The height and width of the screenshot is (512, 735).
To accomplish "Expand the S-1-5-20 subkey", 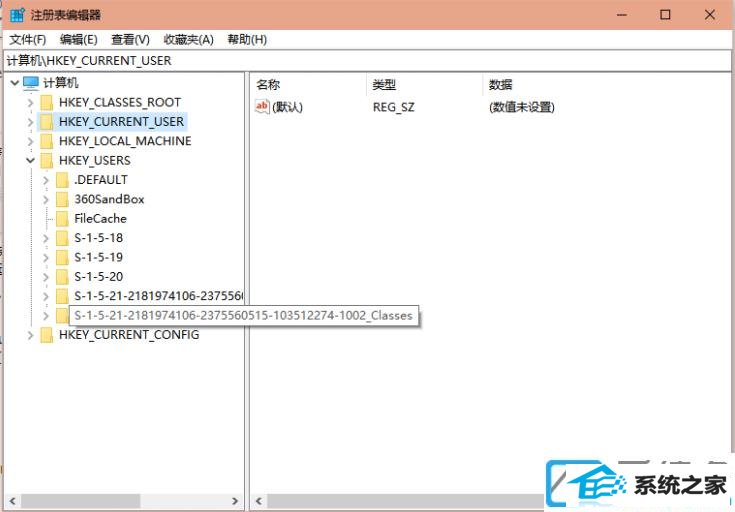I will tap(45, 277).
